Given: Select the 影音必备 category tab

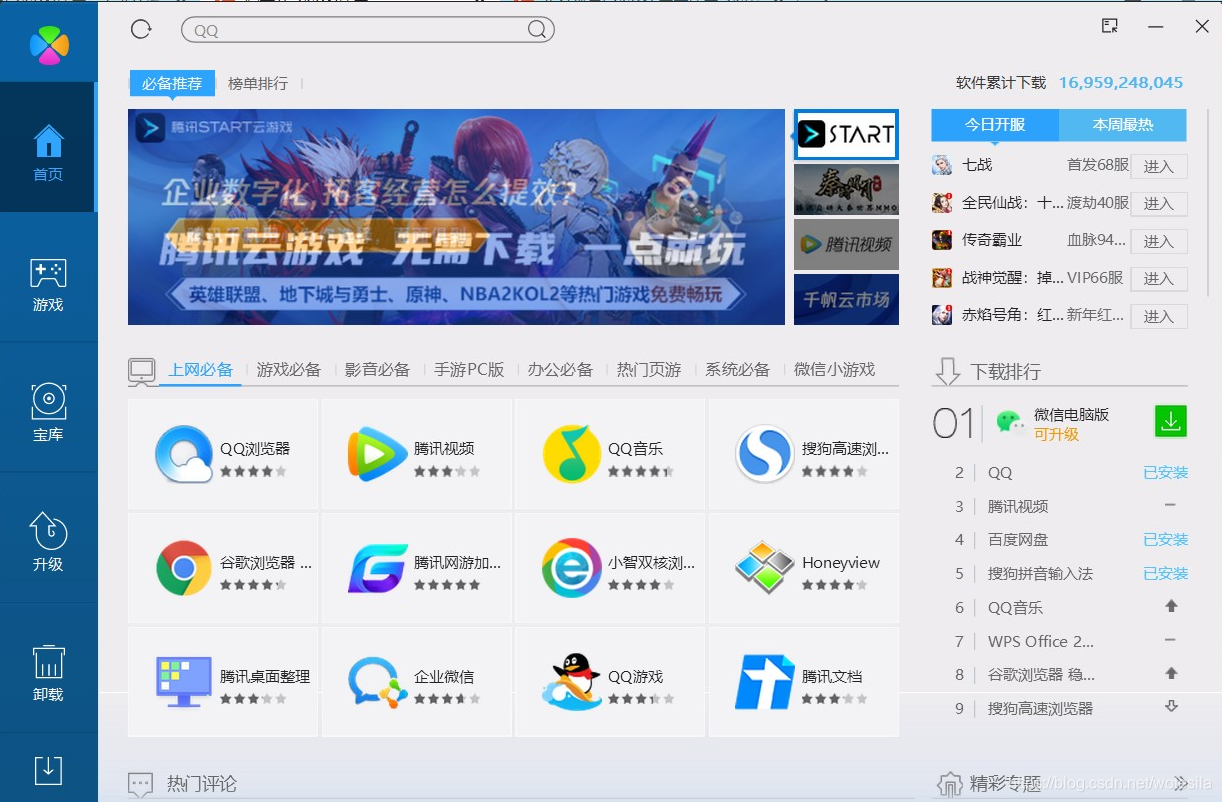Looking at the screenshot, I should pos(378,369).
